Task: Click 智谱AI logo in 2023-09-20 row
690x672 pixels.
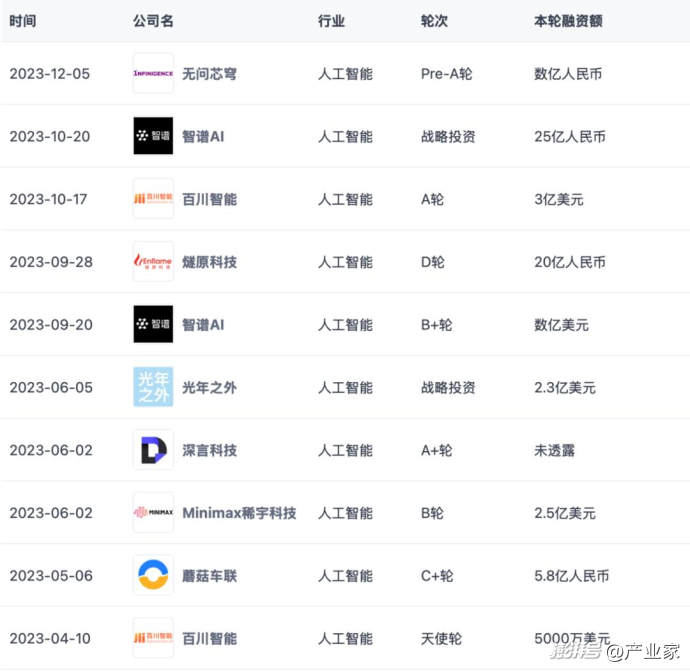Action: (153, 324)
